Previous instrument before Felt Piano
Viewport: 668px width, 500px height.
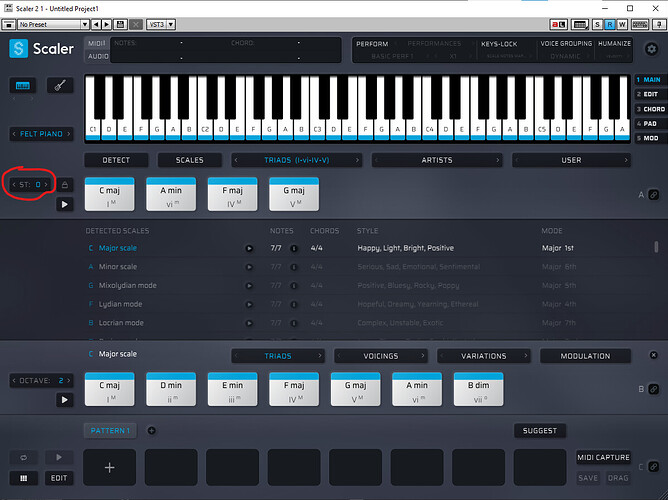point(14,134)
